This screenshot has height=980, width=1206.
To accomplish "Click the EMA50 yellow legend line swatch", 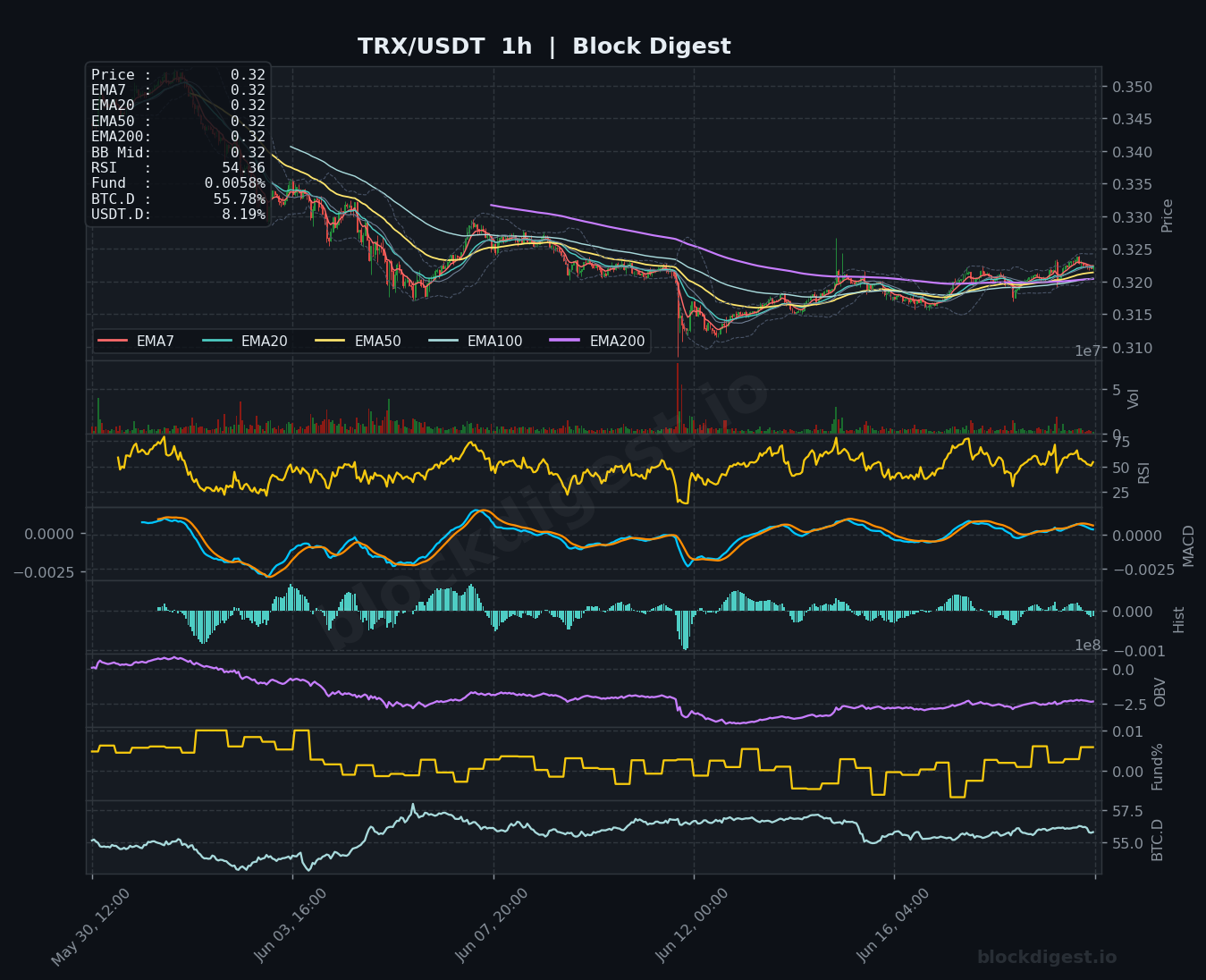I will click(331, 342).
